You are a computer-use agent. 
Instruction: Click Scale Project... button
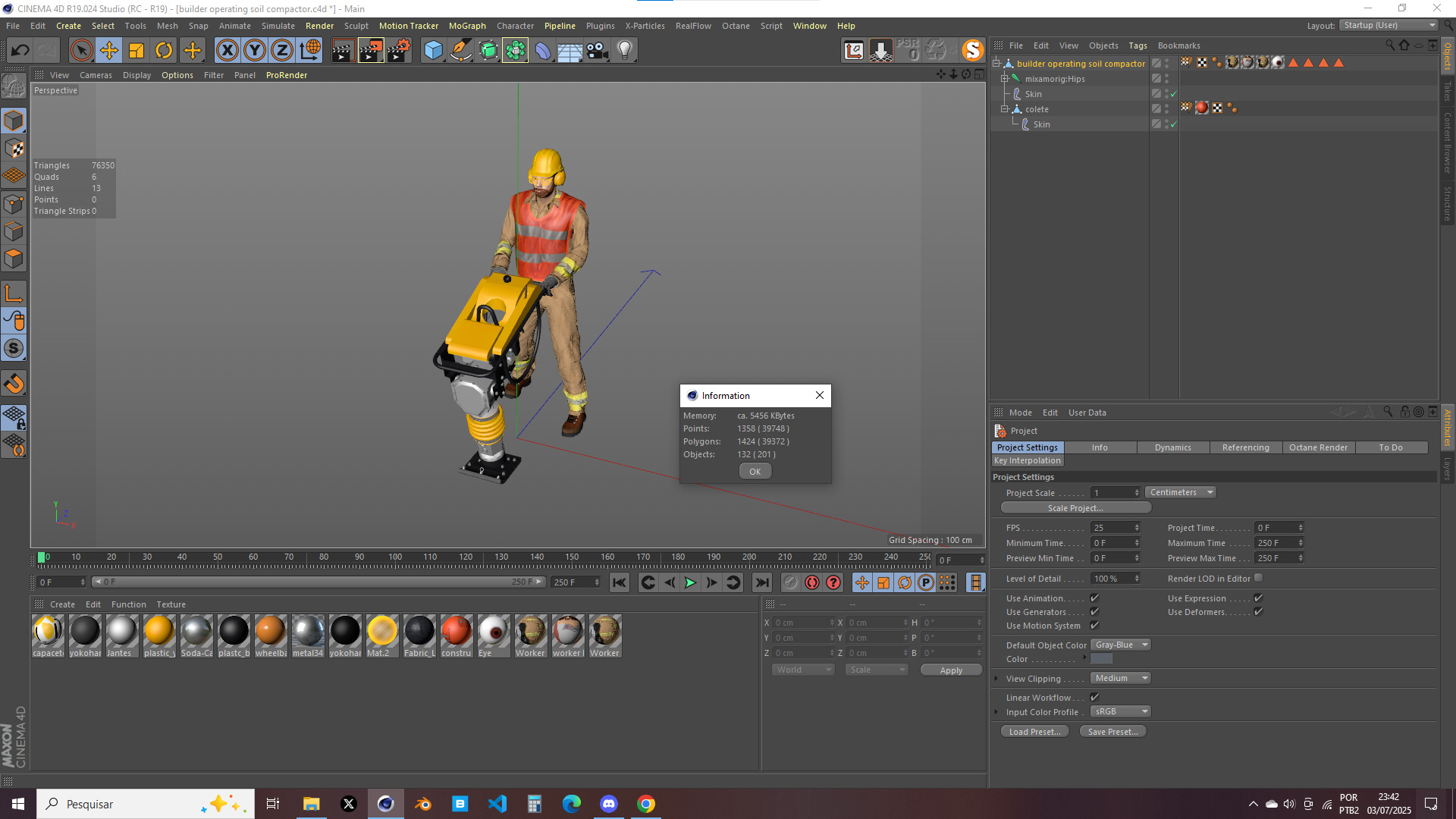[x=1075, y=508]
